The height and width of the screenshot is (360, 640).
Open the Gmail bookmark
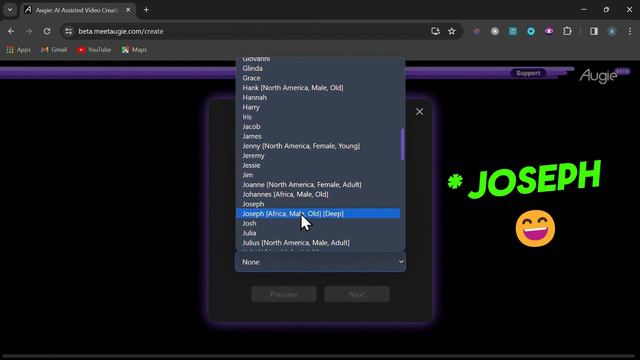click(54, 50)
